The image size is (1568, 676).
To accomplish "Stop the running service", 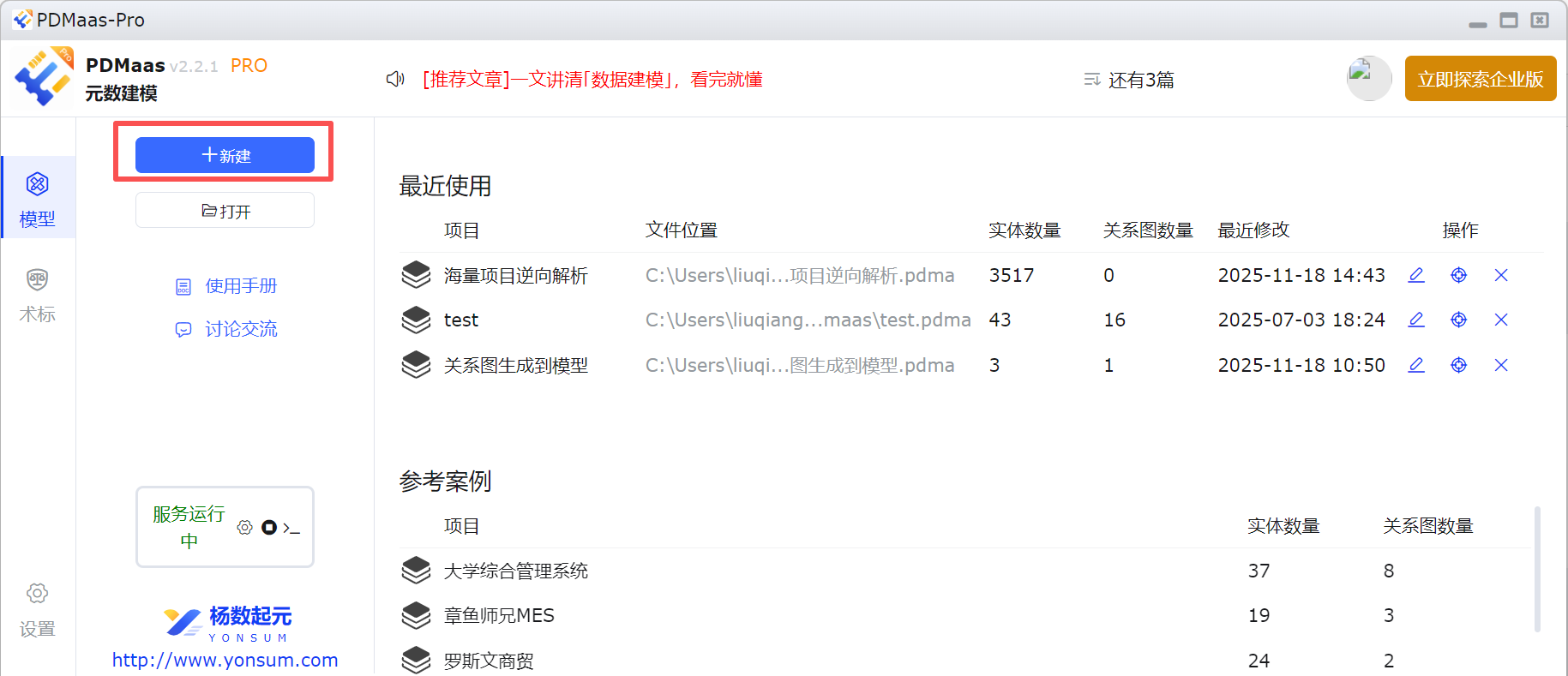I will 269,528.
